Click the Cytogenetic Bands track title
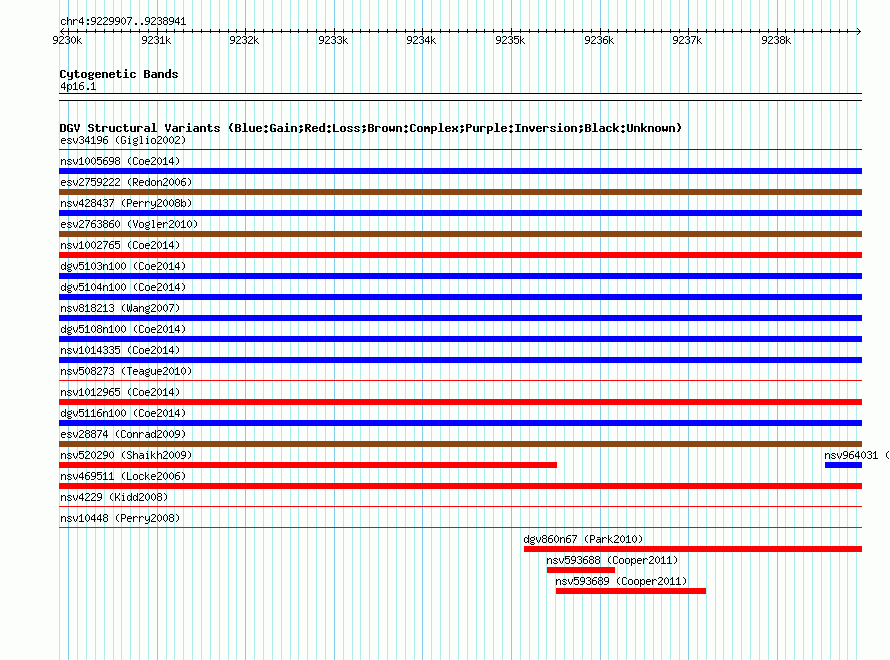This screenshot has height=660, width=890. (119, 74)
